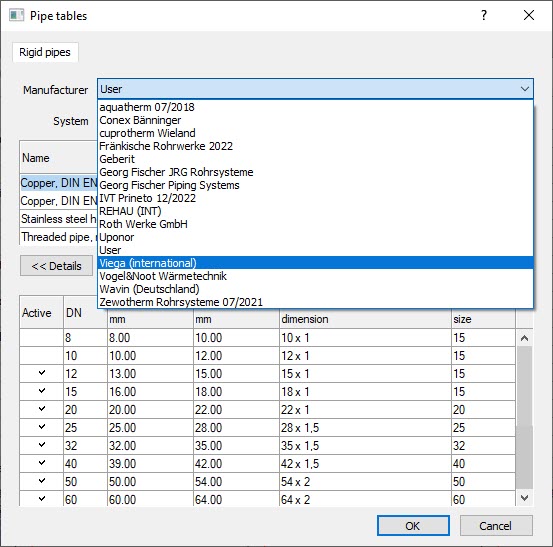Select the Stainless steel row
This screenshot has width=553, height=547.
(x=59, y=219)
